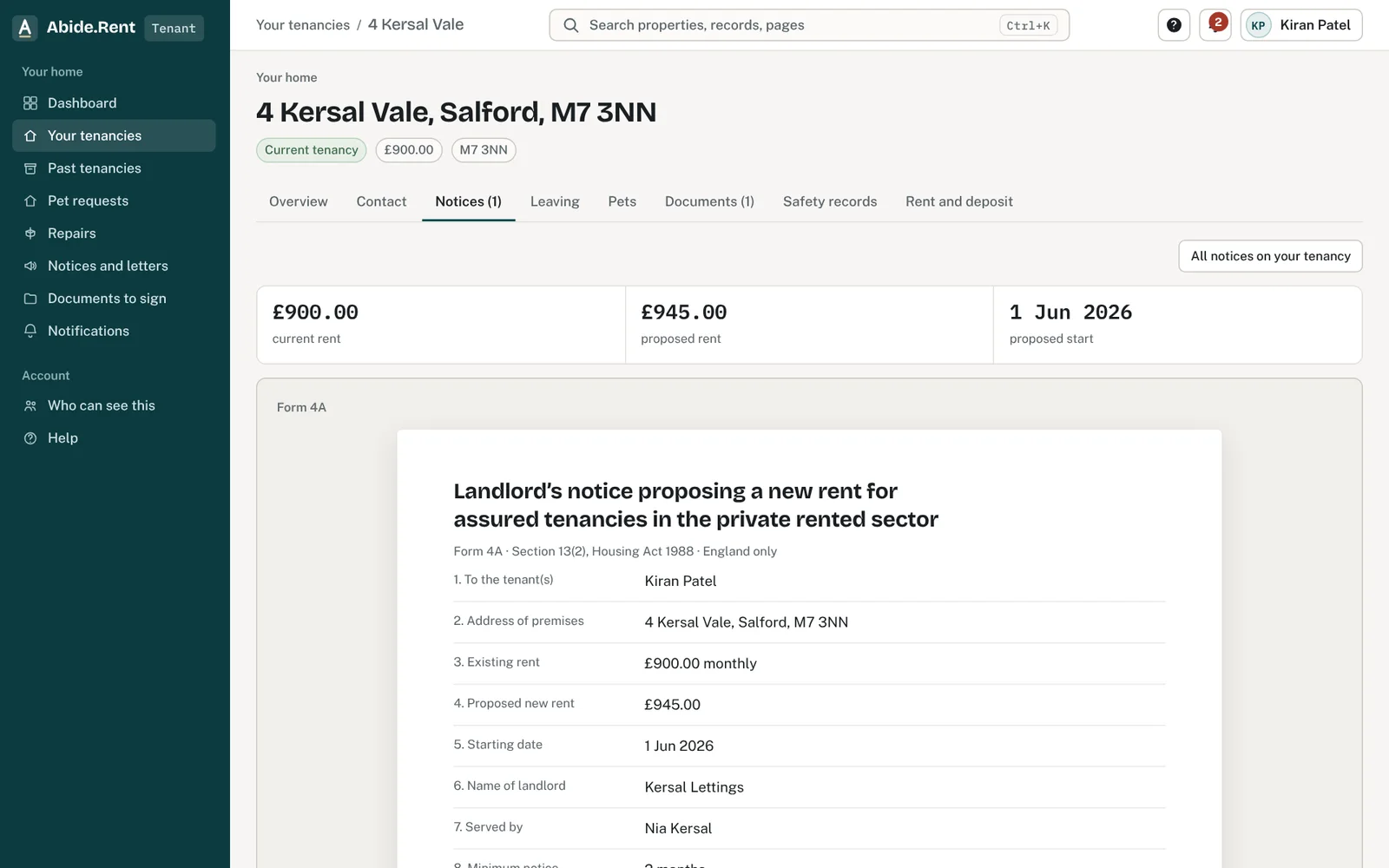
Task: Click the Ctrl+K shortcut badge
Action: click(1028, 25)
